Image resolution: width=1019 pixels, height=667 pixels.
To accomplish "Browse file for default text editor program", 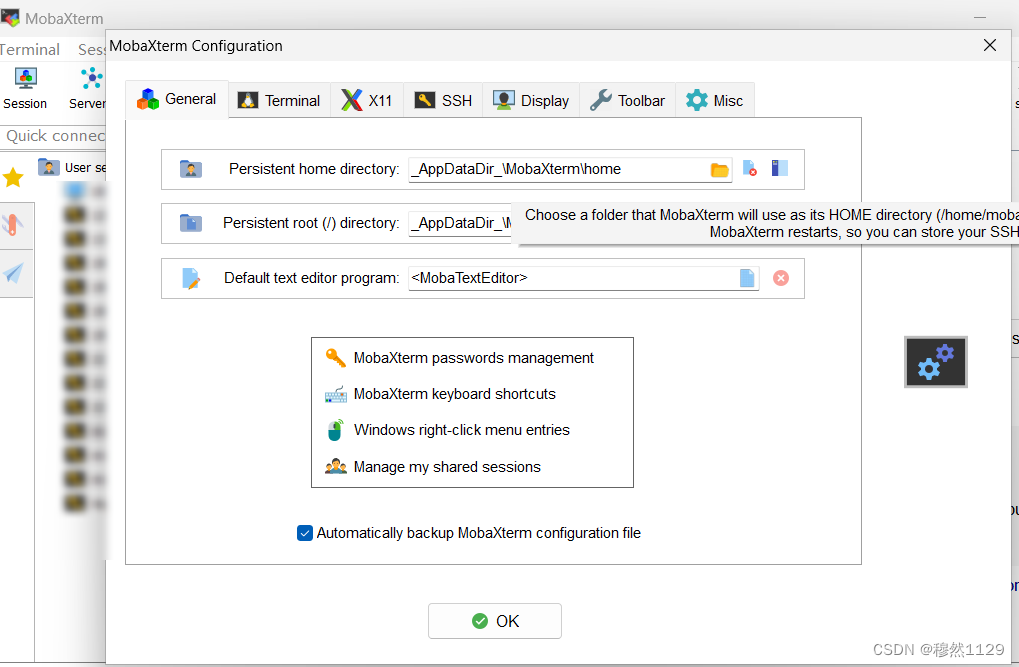I will click(747, 278).
